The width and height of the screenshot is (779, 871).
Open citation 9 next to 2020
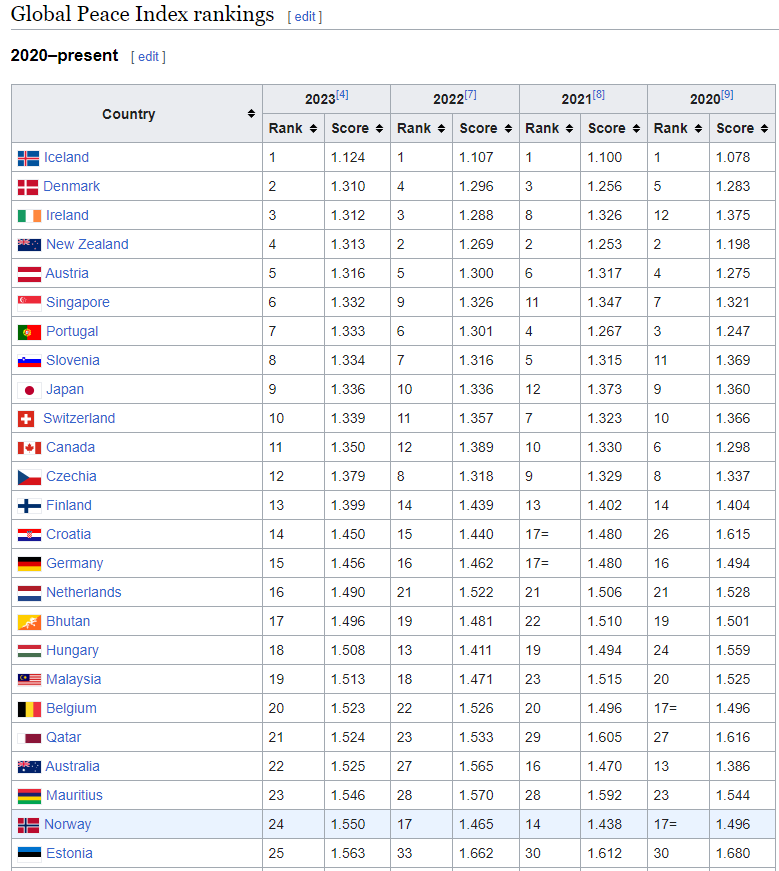coord(727,95)
